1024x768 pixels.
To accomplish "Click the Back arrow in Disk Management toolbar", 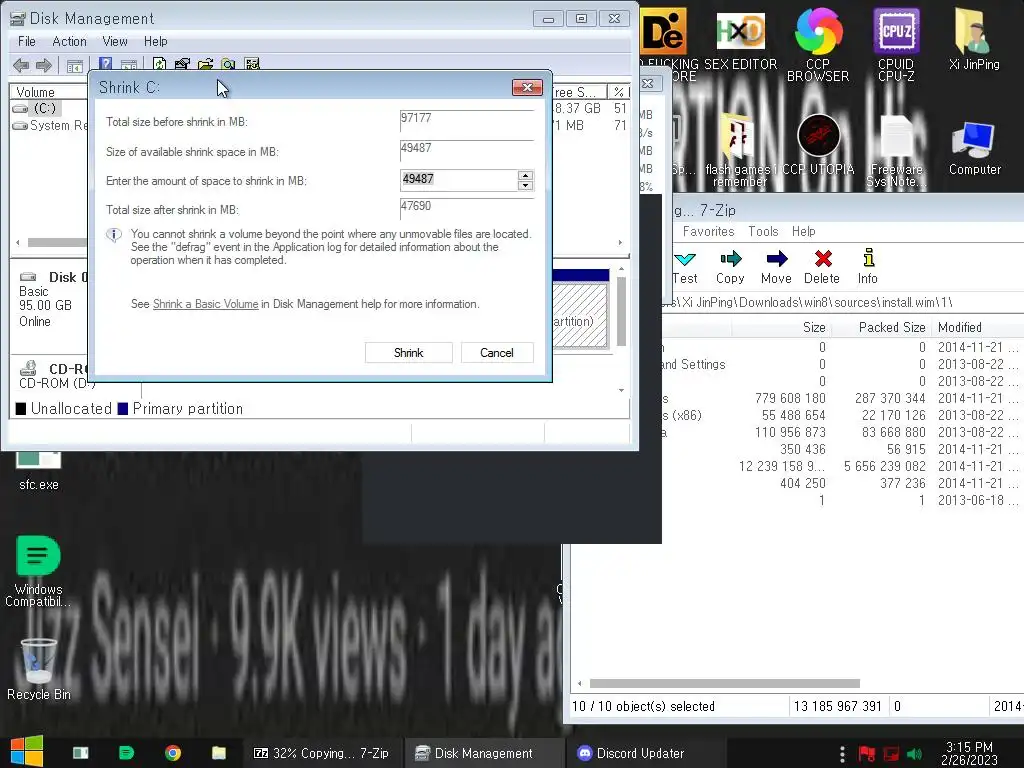I will click(21, 65).
